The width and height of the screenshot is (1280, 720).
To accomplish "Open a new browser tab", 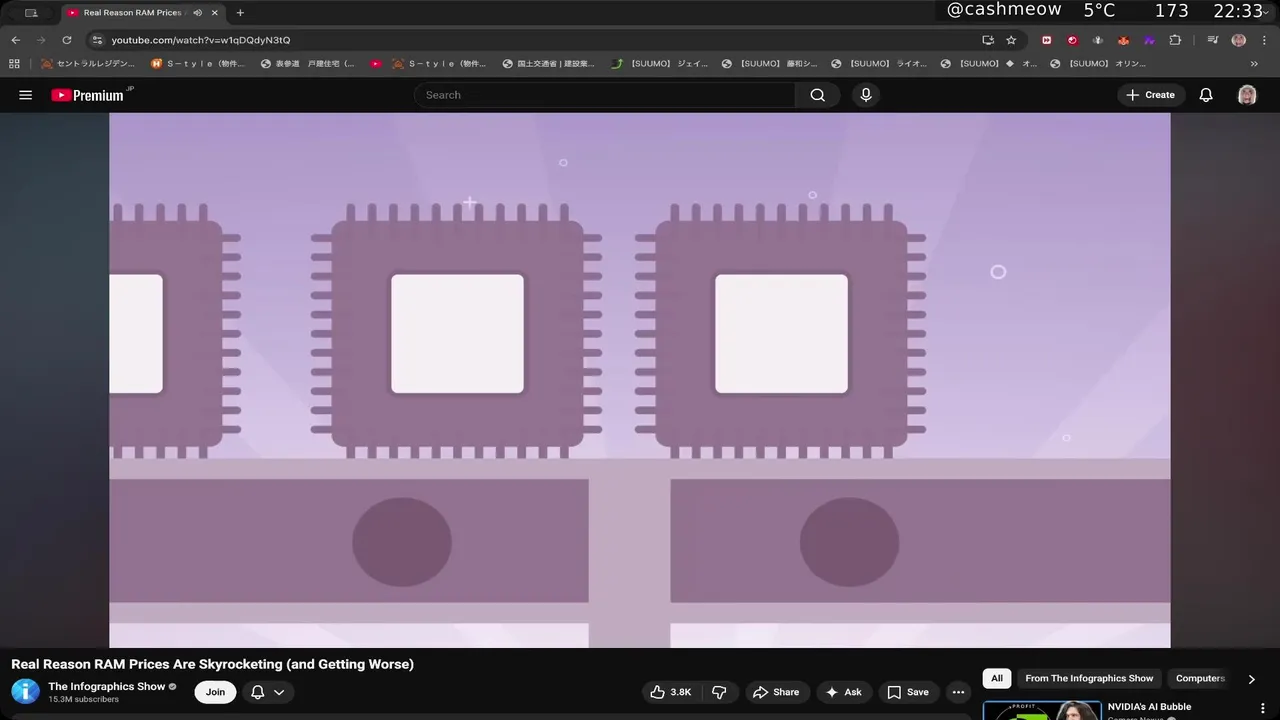I will pyautogui.click(x=240, y=13).
